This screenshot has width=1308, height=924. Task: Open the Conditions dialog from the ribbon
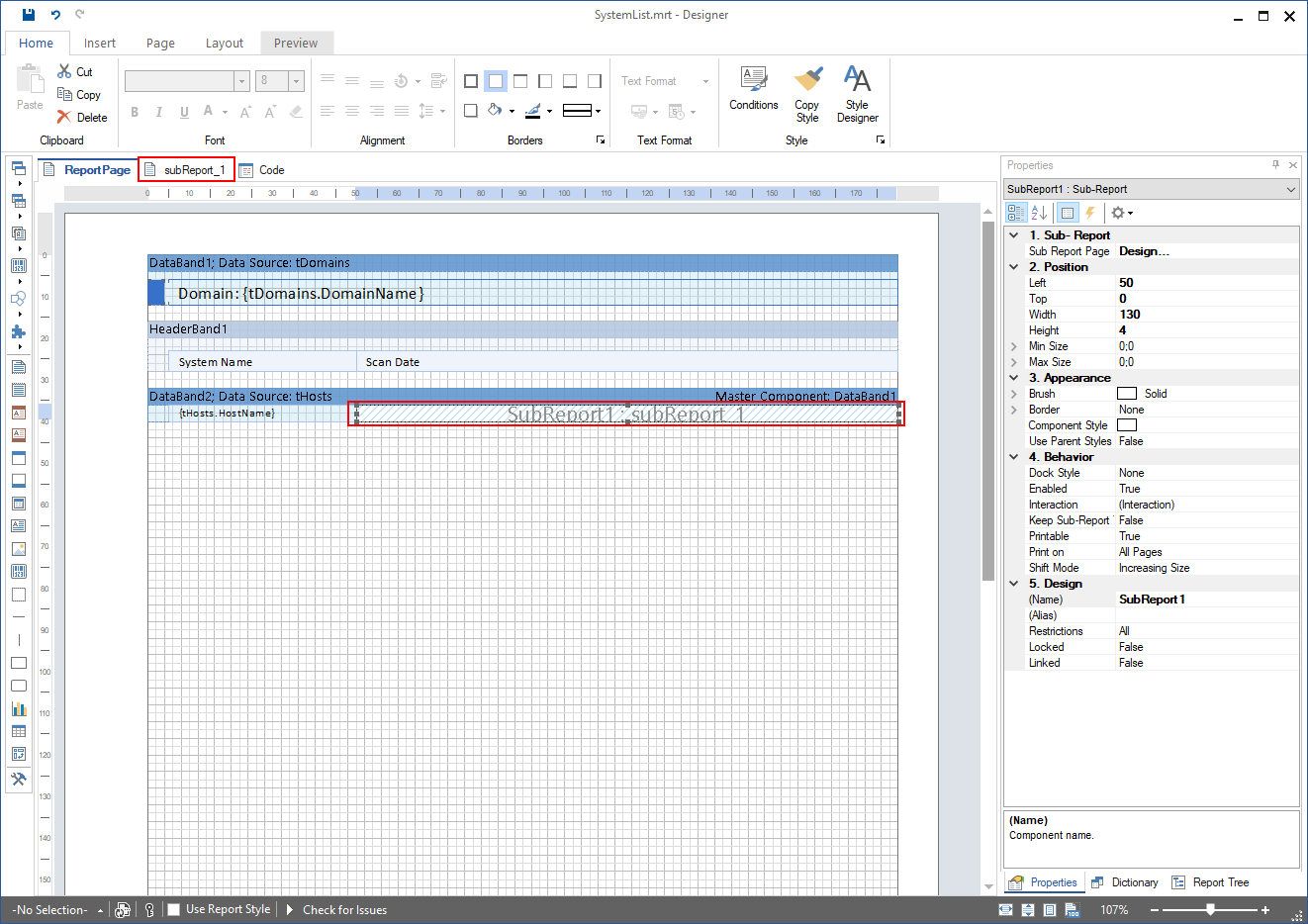pos(754,88)
